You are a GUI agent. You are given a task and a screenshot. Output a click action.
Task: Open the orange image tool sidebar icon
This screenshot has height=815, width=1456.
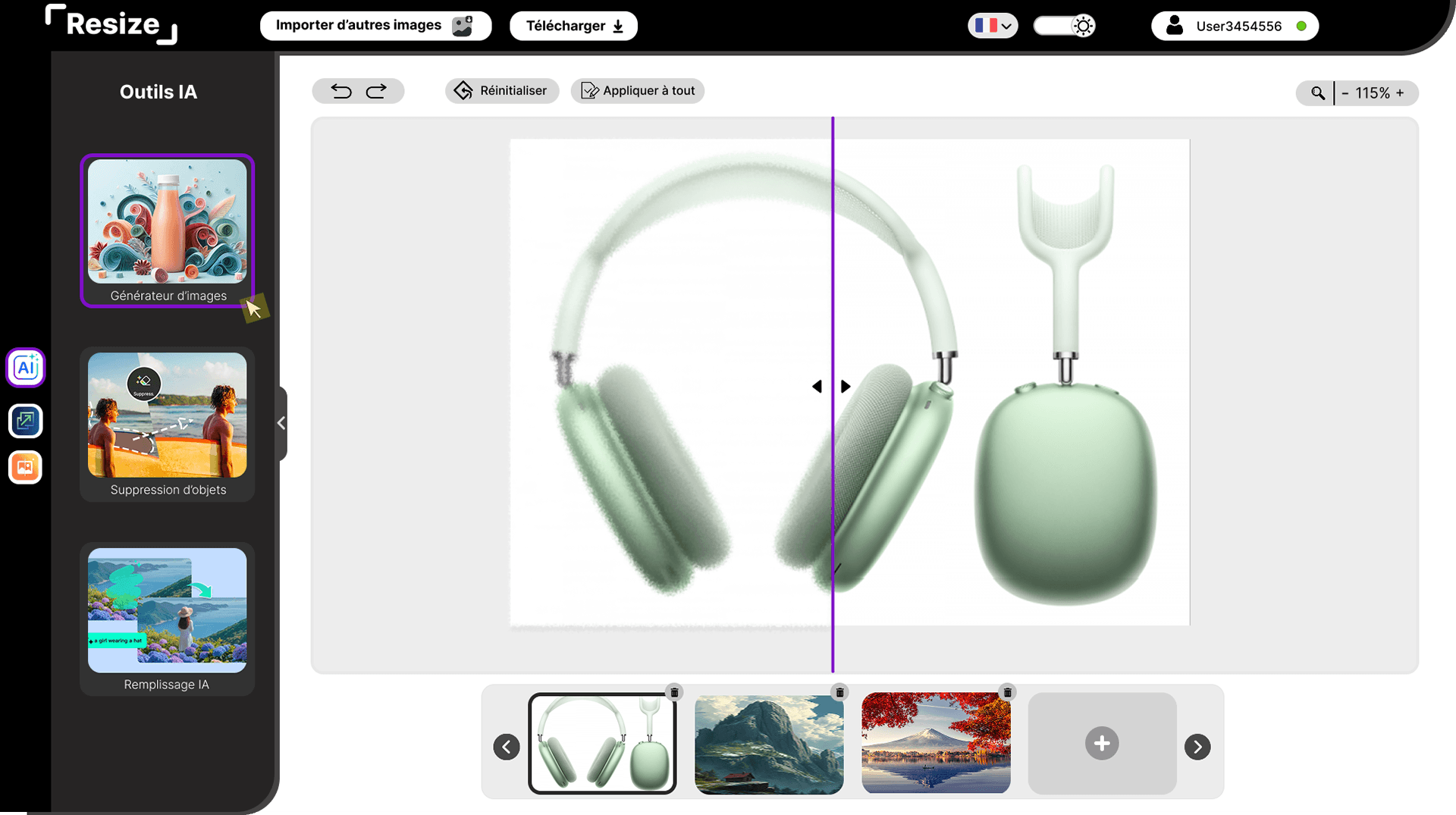point(26,467)
